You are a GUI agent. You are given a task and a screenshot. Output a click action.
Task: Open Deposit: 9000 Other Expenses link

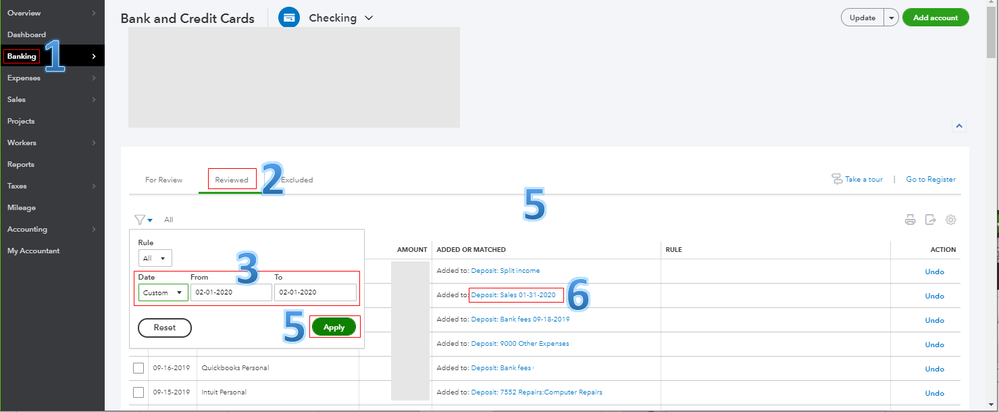[x=520, y=343]
